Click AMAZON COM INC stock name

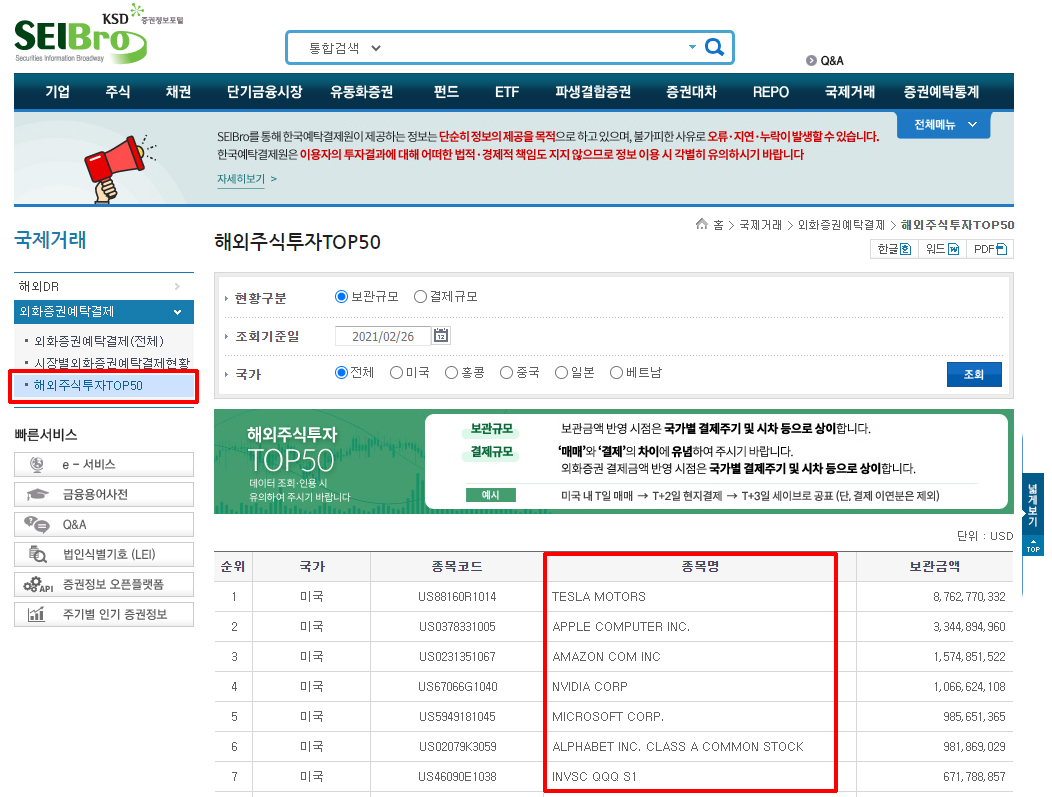(606, 657)
